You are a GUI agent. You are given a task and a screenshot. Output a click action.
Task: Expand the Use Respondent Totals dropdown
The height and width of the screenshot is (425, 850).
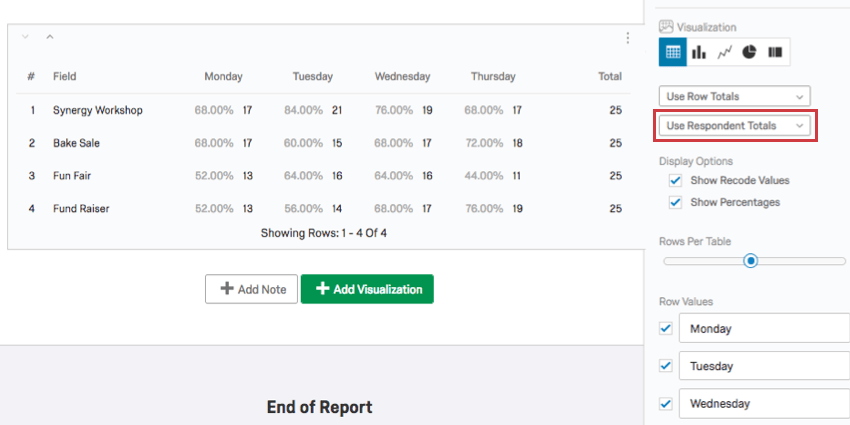click(735, 125)
